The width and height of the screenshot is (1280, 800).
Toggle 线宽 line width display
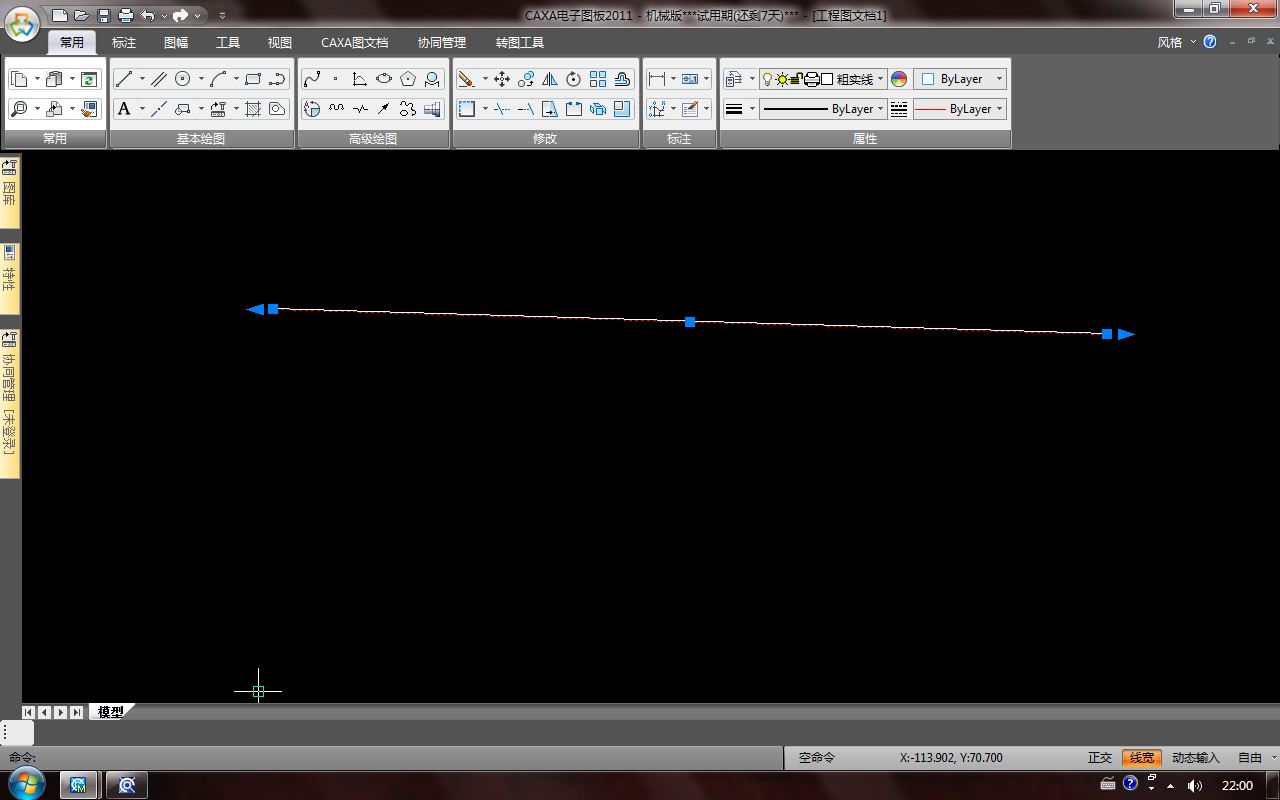(1142, 758)
